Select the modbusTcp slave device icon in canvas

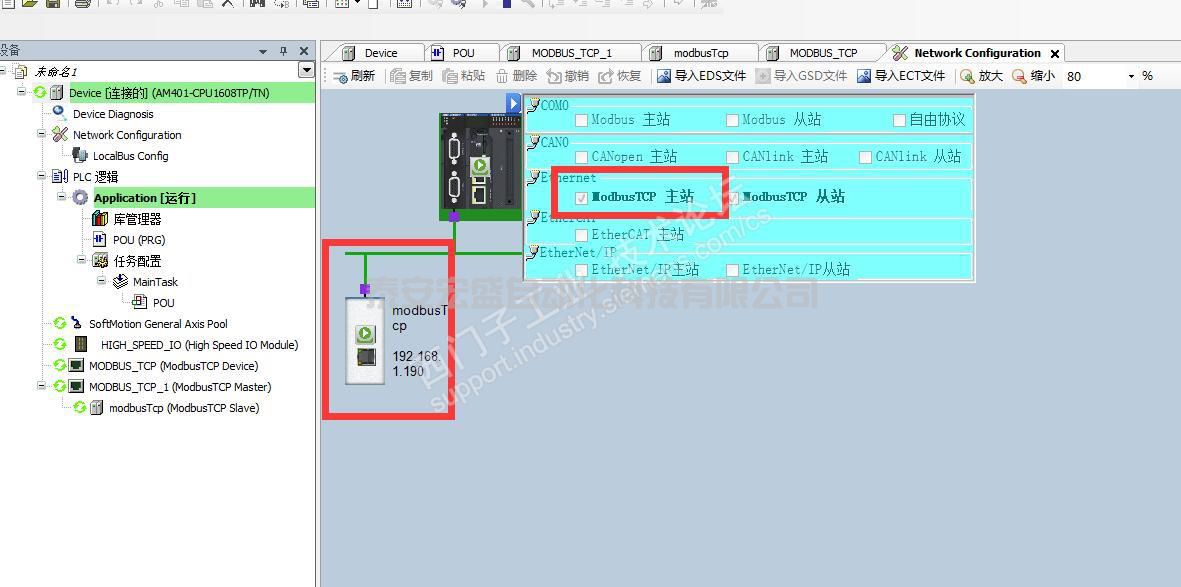coord(366,345)
